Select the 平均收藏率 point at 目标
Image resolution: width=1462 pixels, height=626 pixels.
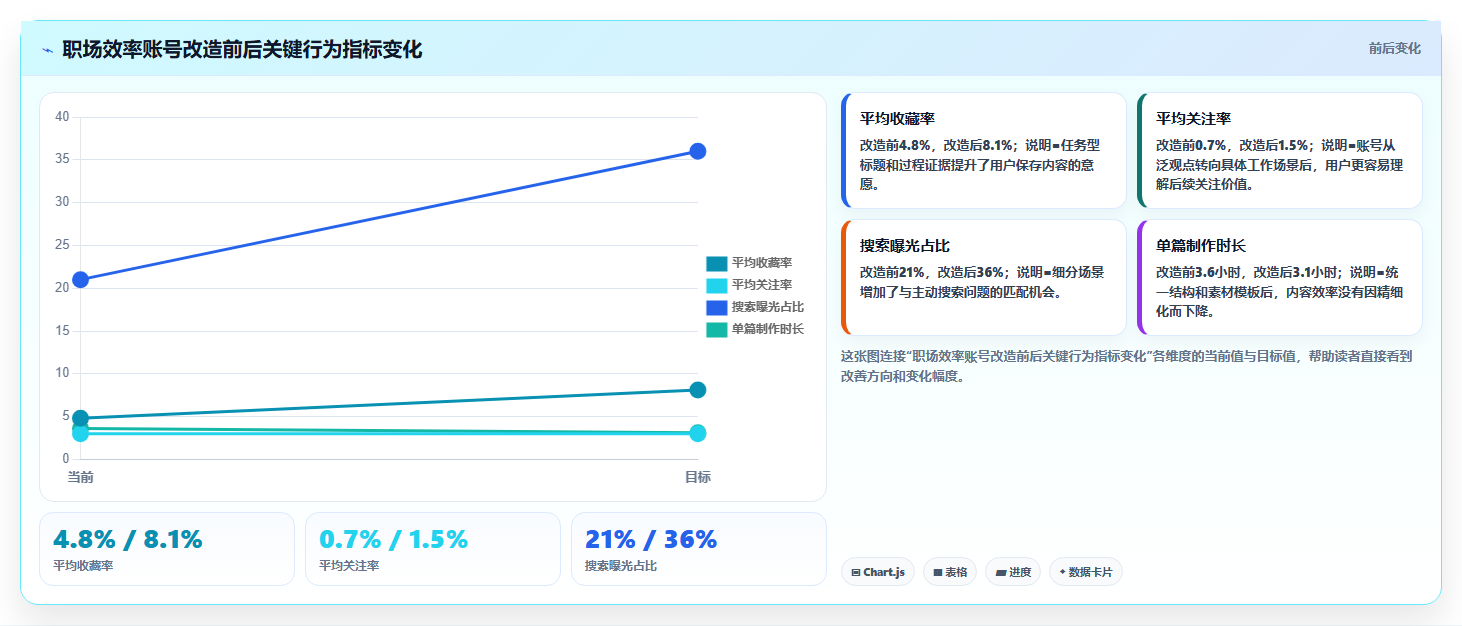[x=698, y=390]
